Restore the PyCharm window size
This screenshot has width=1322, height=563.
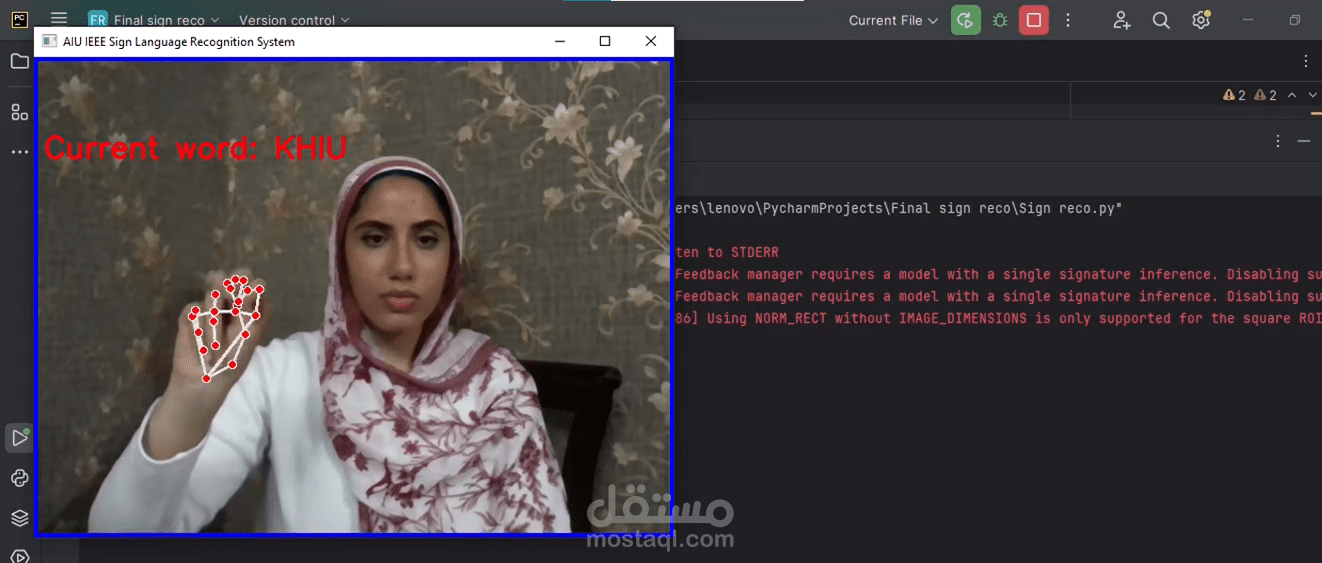pyautogui.click(x=1295, y=20)
